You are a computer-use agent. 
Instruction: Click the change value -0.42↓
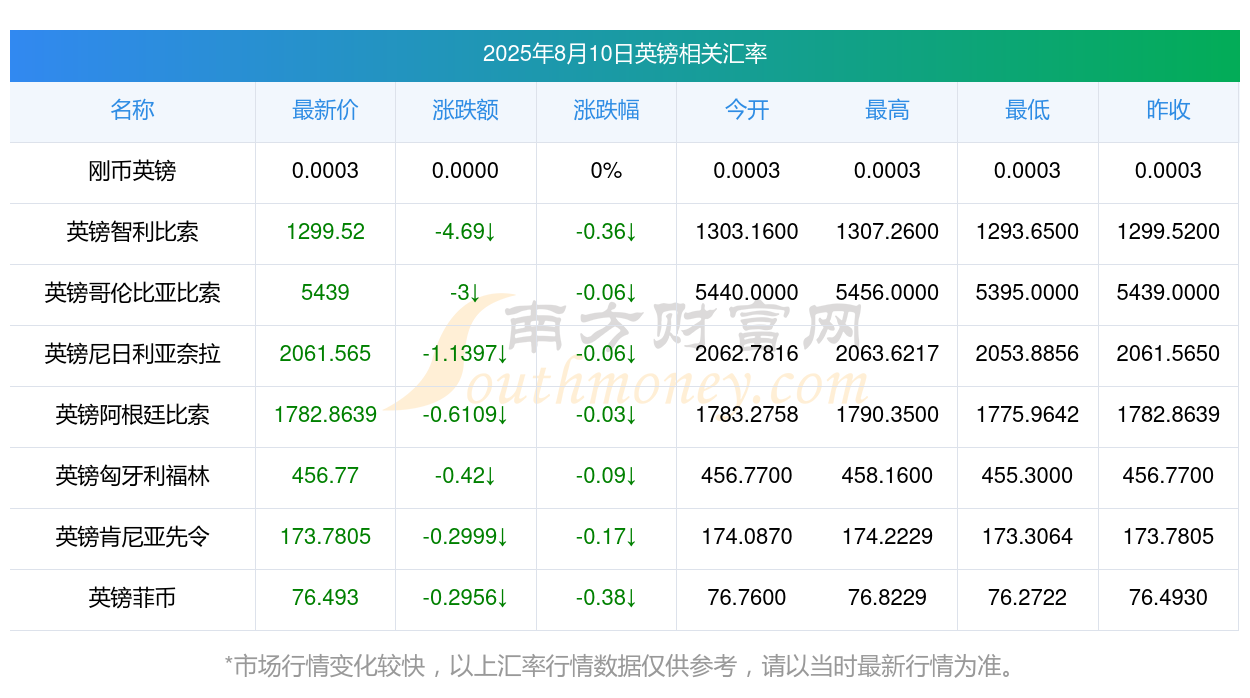pos(466,476)
